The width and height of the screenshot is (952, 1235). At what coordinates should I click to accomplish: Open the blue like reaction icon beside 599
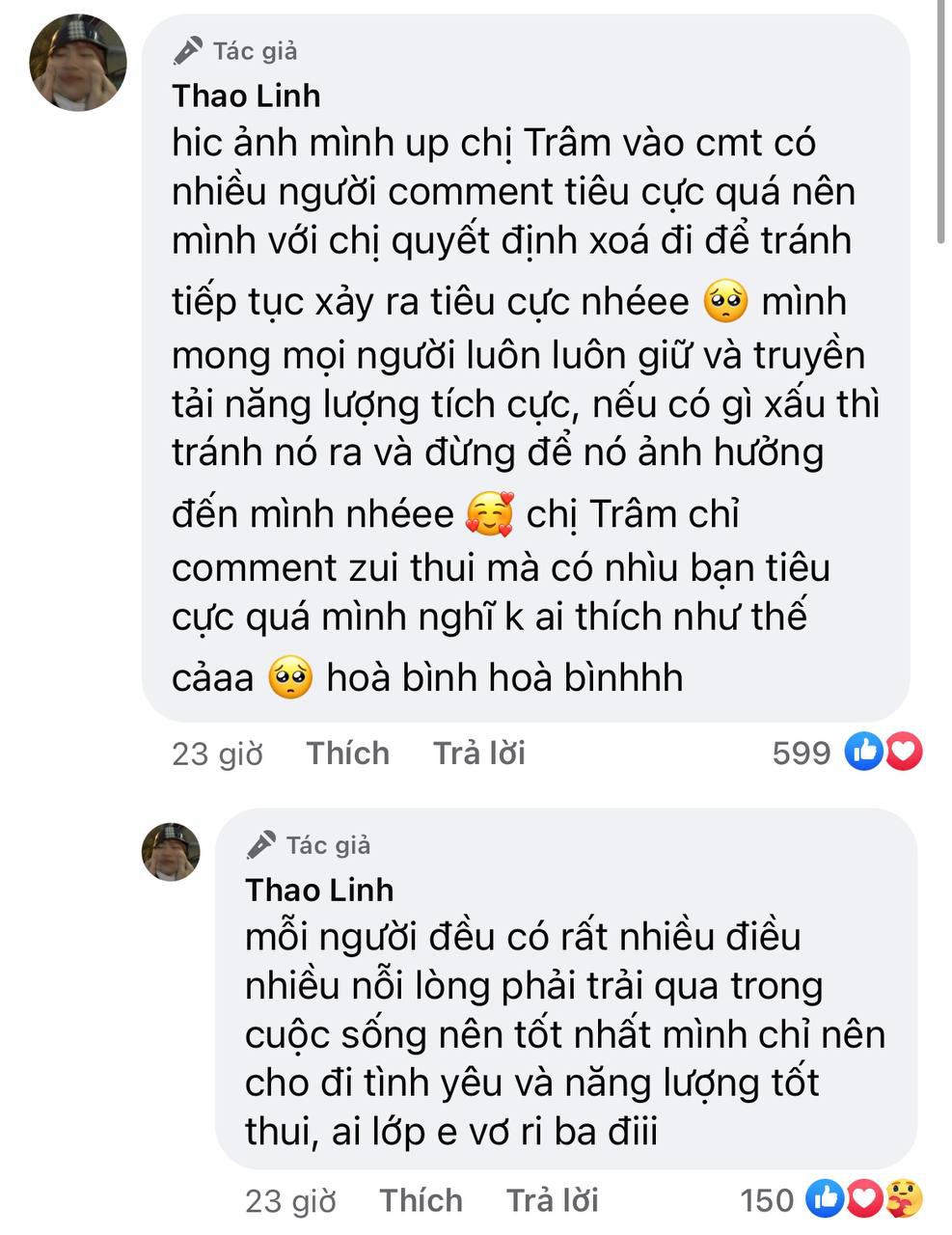(864, 752)
